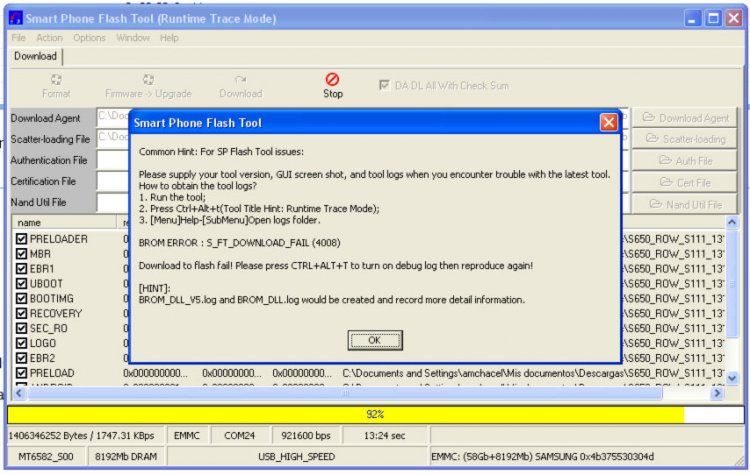Click the Scatter-loading browse button
This screenshot has height=475, width=750.
pos(685,139)
